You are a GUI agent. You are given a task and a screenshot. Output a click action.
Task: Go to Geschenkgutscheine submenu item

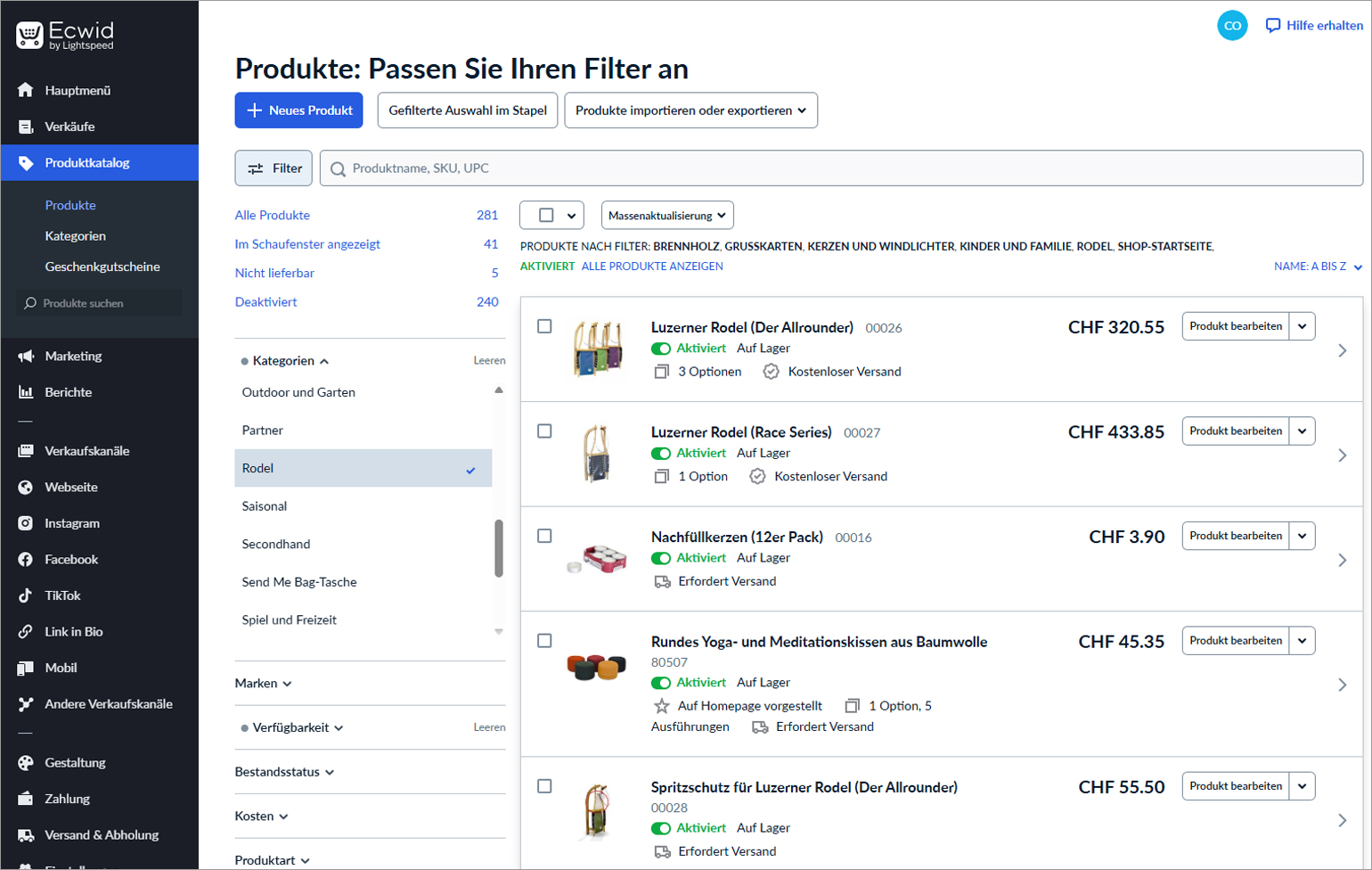coord(102,267)
